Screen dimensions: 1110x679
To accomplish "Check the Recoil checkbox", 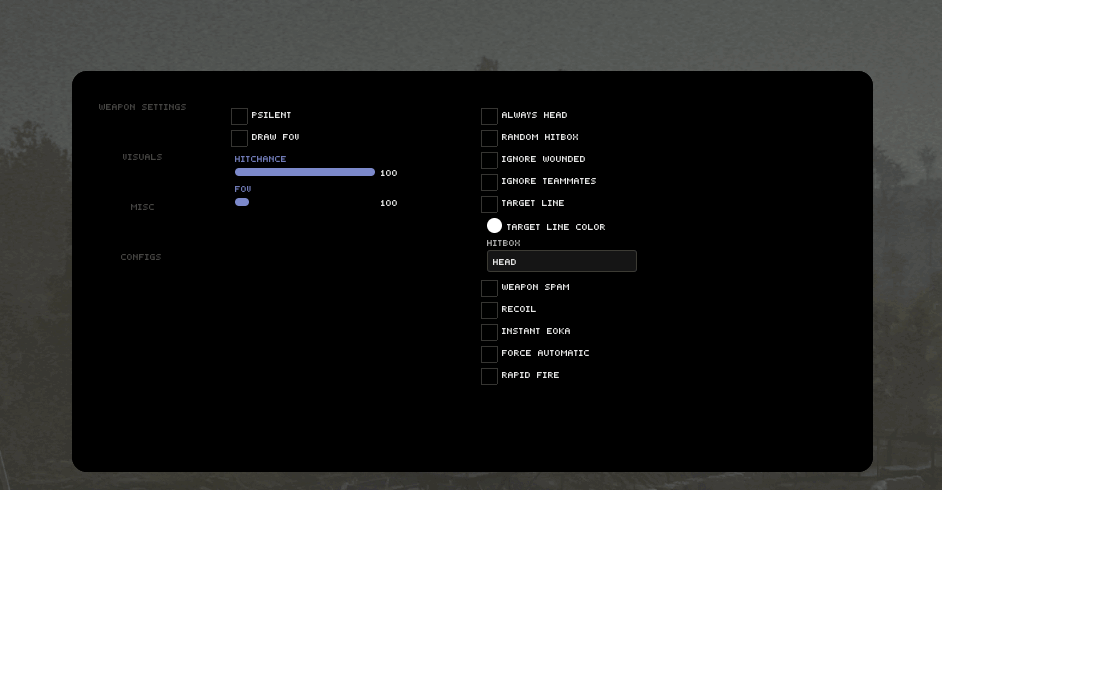I will coord(489,310).
